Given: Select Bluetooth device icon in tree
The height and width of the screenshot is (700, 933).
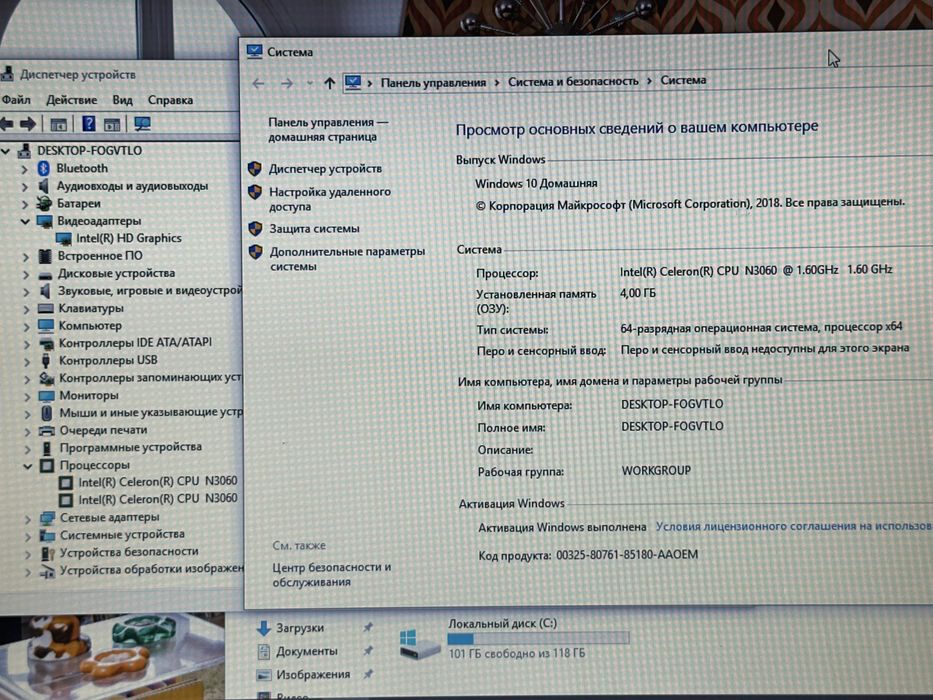Looking at the screenshot, I should point(43,168).
